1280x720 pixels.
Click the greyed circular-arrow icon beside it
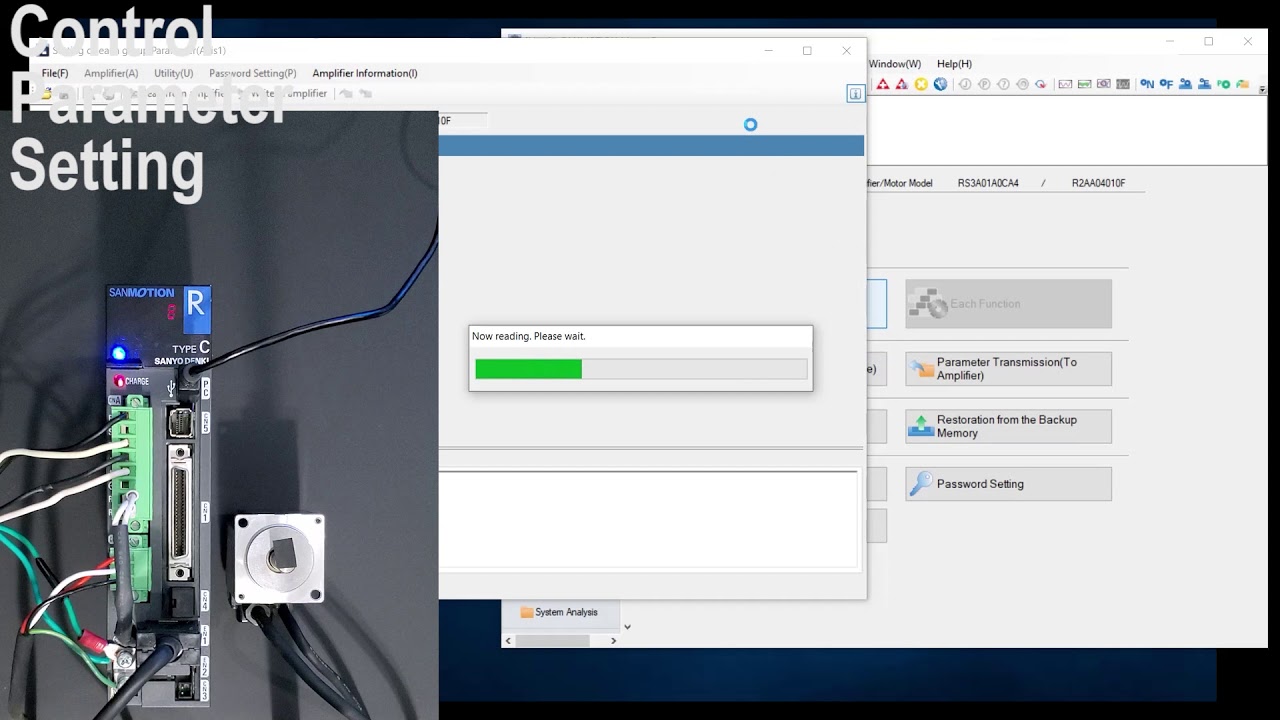[x=1022, y=84]
